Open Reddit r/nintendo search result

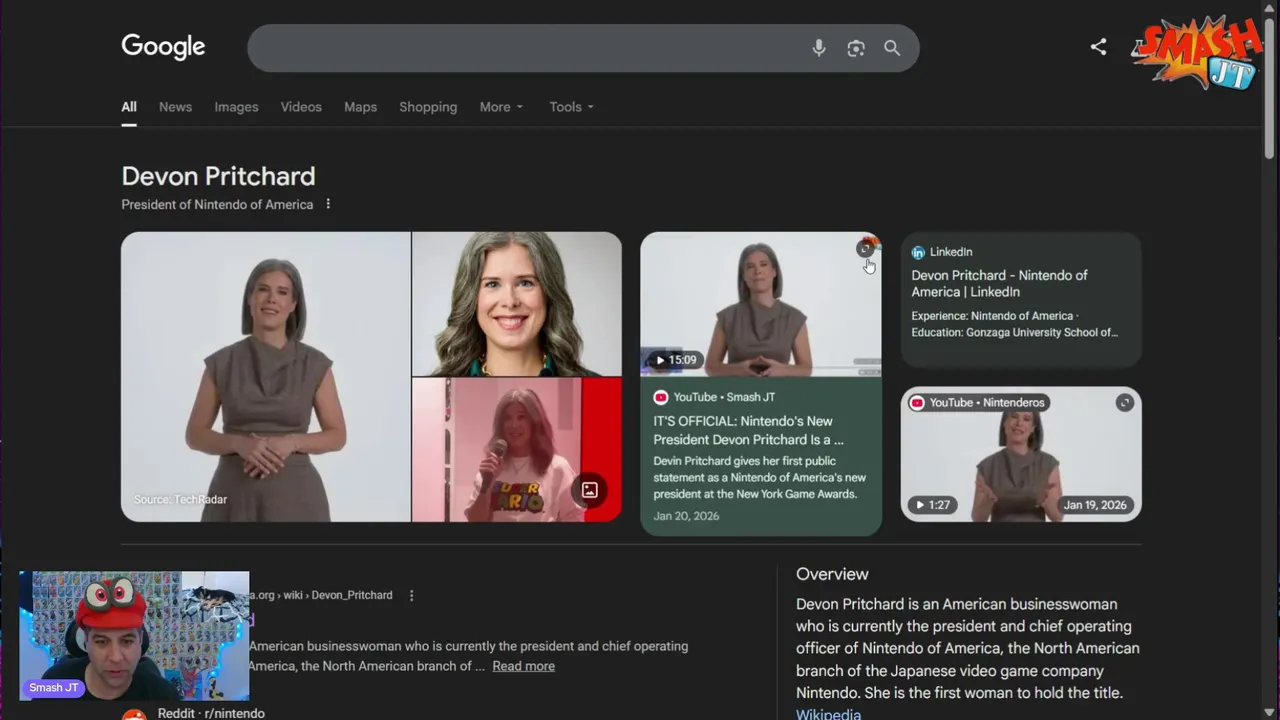pyautogui.click(x=211, y=713)
